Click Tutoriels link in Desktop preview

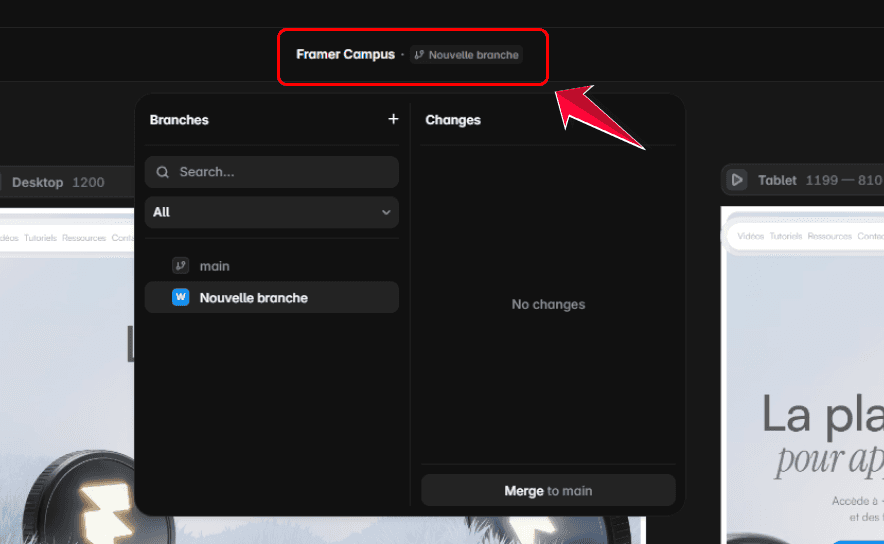pyautogui.click(x=40, y=238)
